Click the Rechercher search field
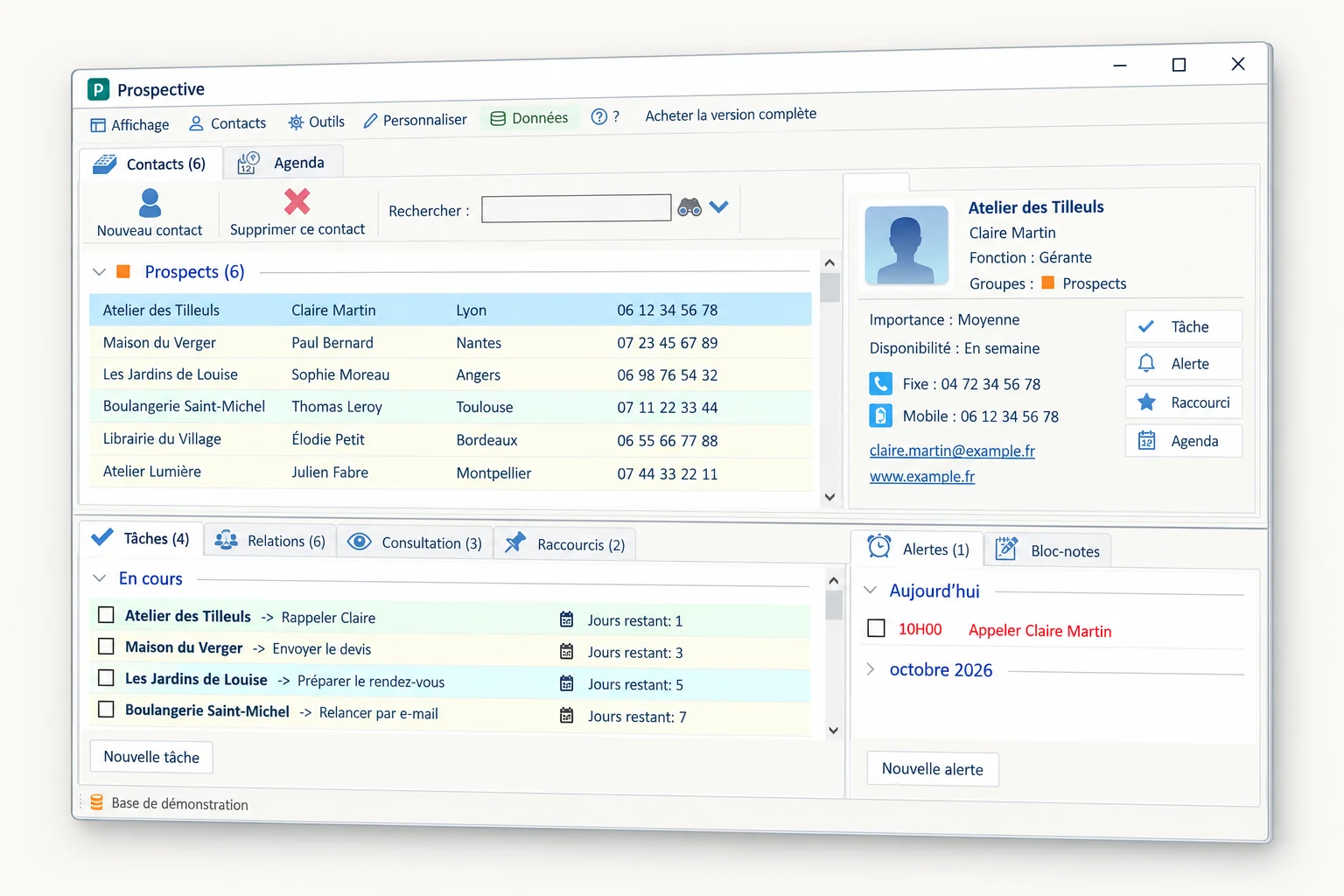This screenshot has height=896, width=1344. pos(577,208)
